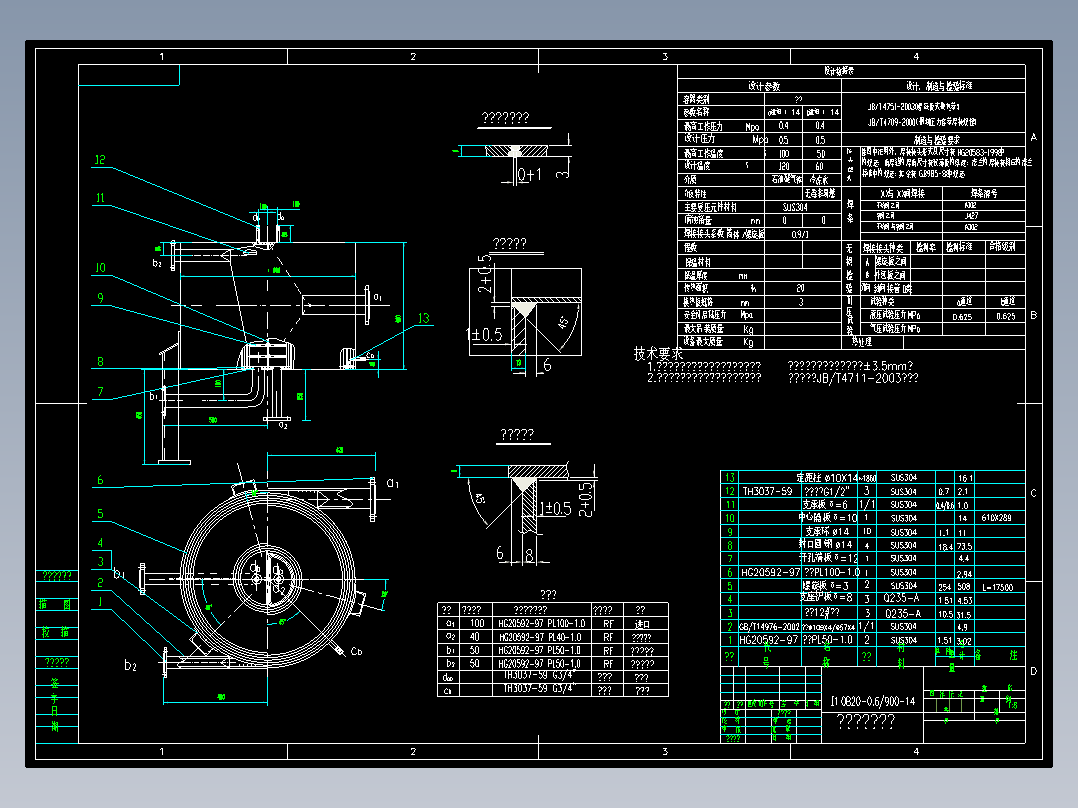Click balloon label 5 beside the plan view
This screenshot has width=1078, height=808.
pyautogui.click(x=100, y=514)
